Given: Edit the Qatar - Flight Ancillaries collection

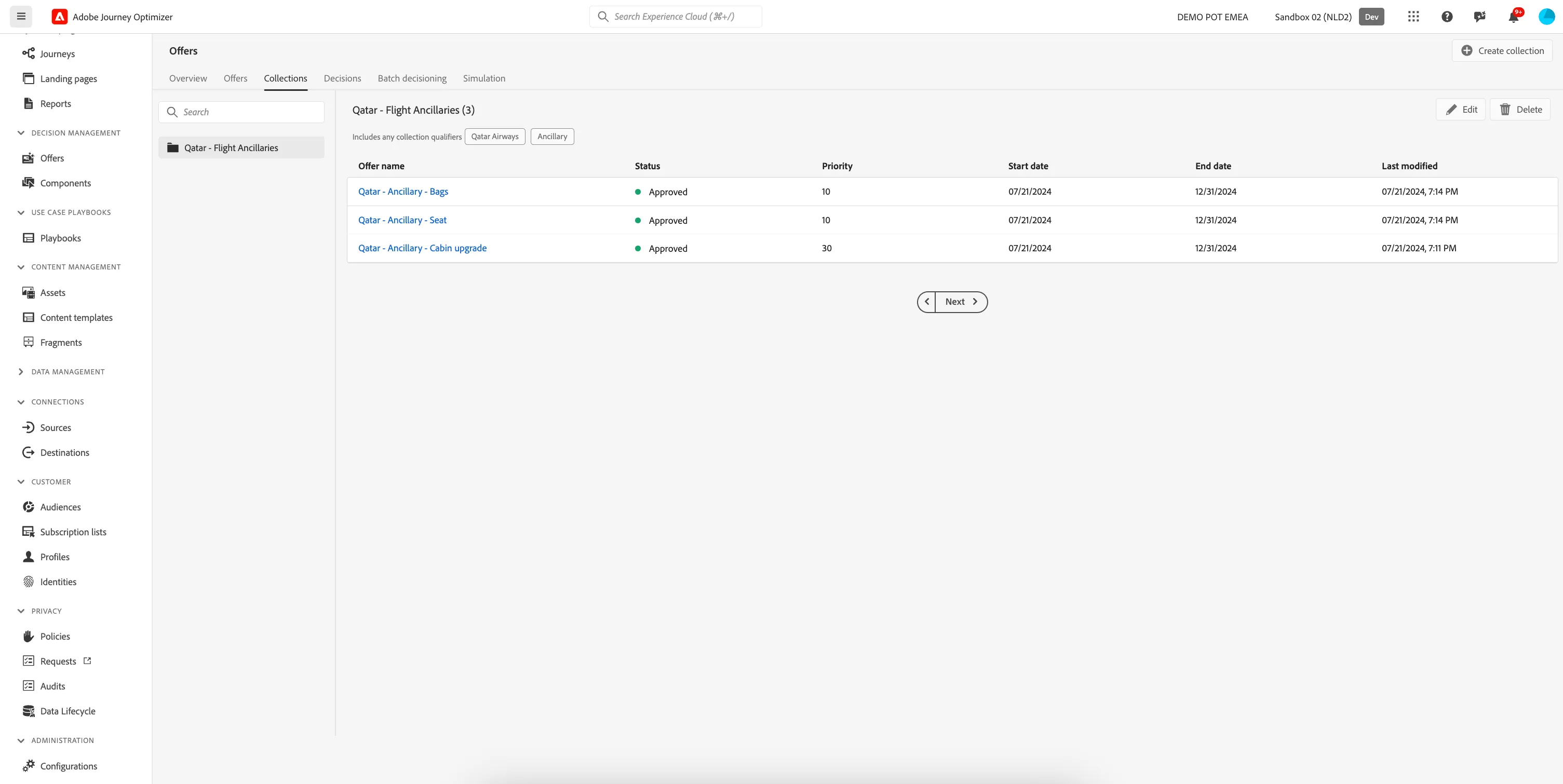Looking at the screenshot, I should [x=1461, y=109].
